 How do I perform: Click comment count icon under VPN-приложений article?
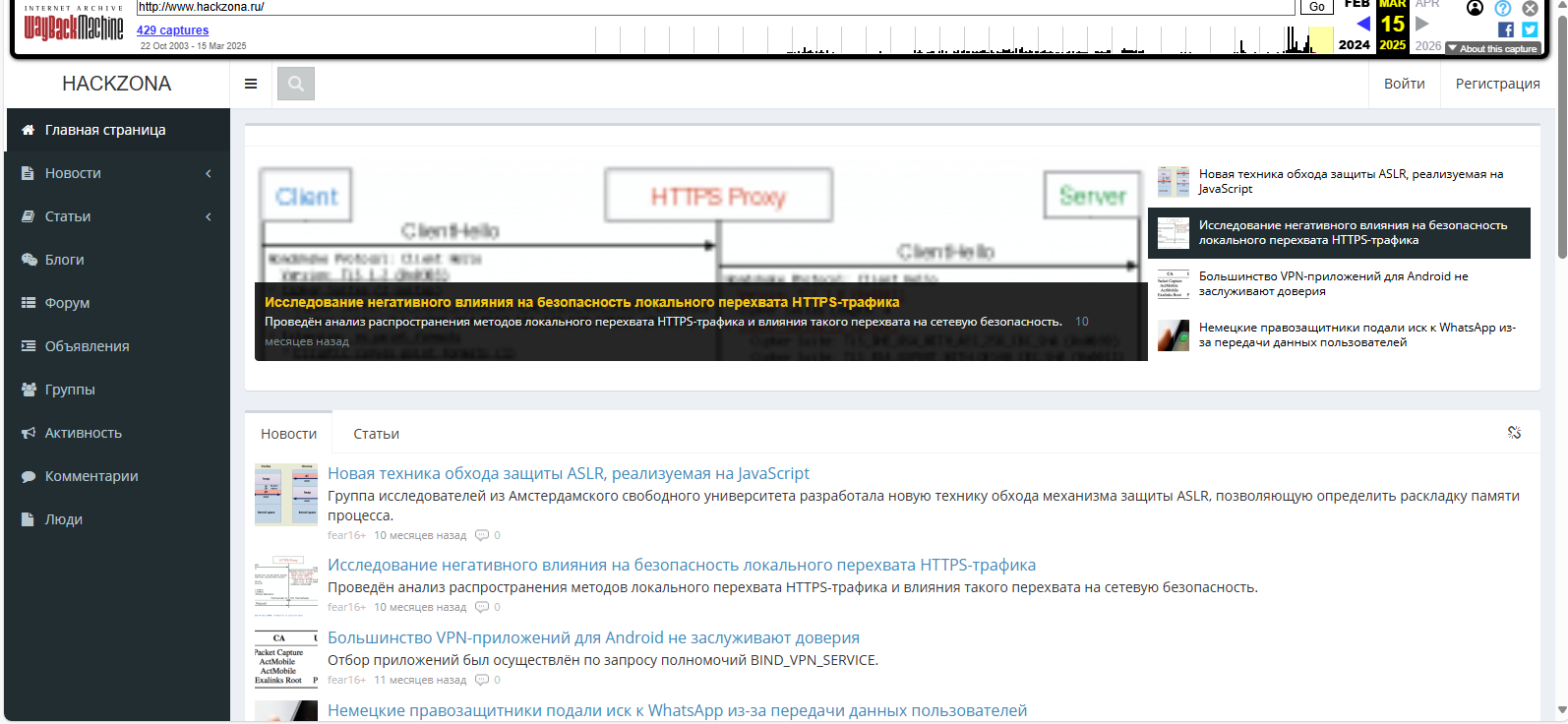coord(482,680)
